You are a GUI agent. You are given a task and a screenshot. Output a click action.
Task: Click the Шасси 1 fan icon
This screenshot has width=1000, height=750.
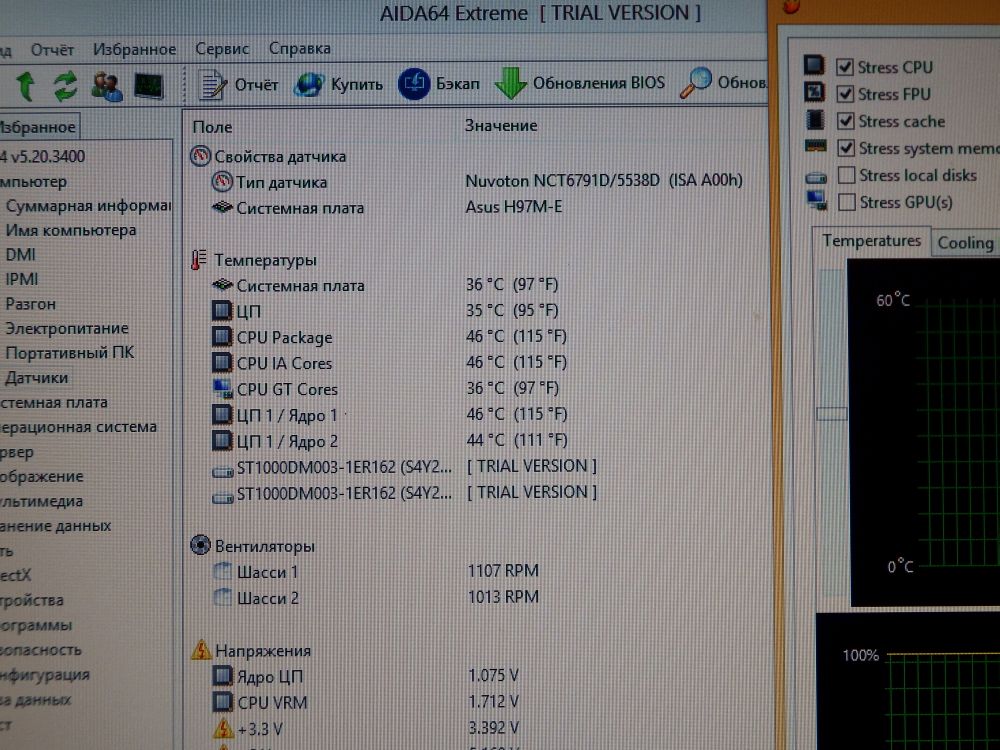point(223,571)
